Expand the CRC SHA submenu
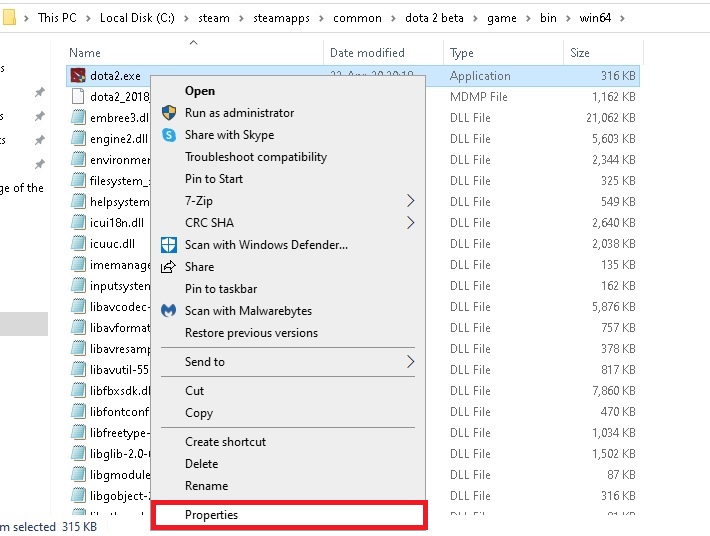Image resolution: width=710 pixels, height=536 pixels. pyautogui.click(x=288, y=223)
